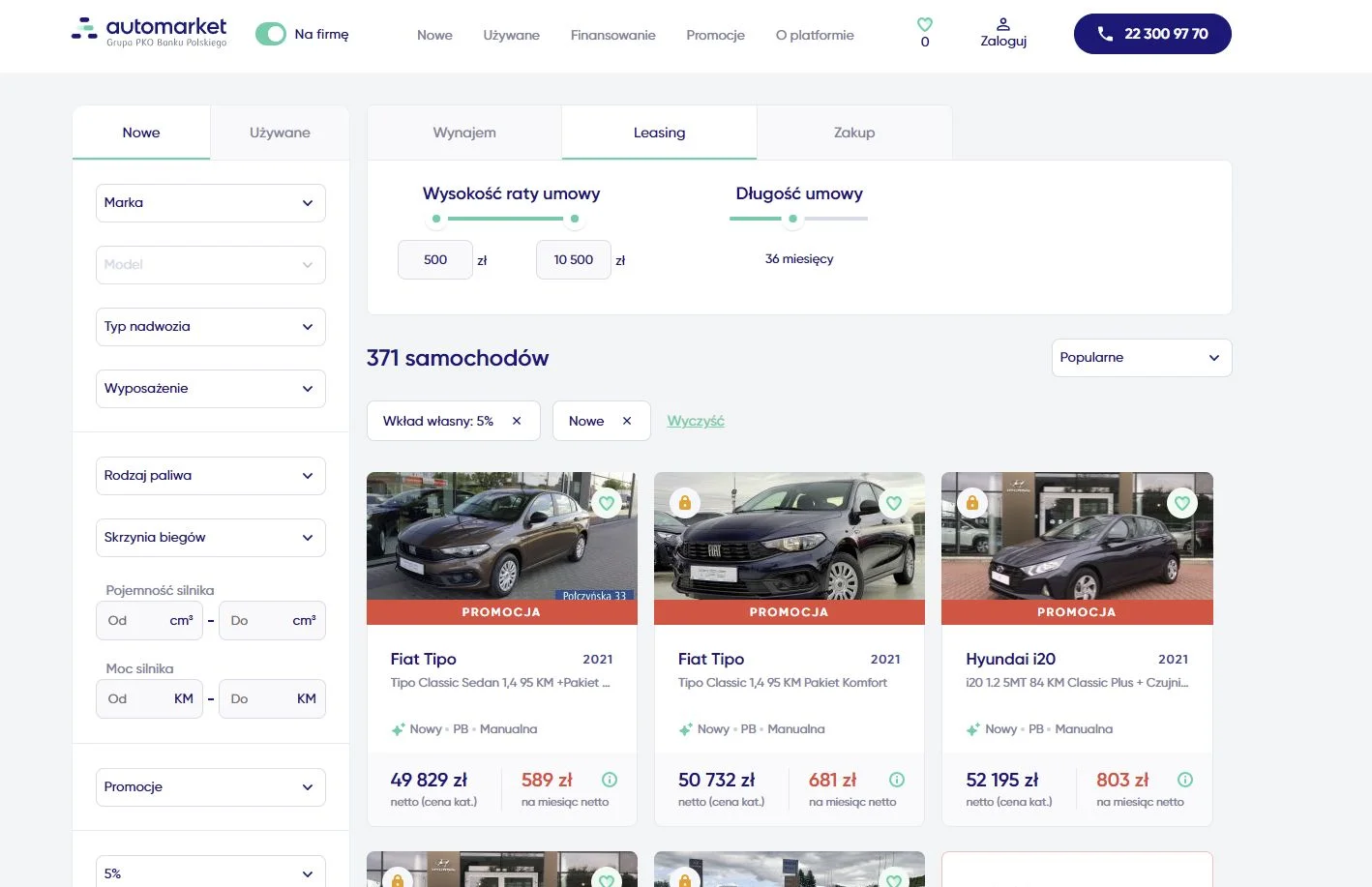This screenshot has width=1372, height=887.
Task: Click minimum handle of Wysokość raty slider
Action: (436, 219)
